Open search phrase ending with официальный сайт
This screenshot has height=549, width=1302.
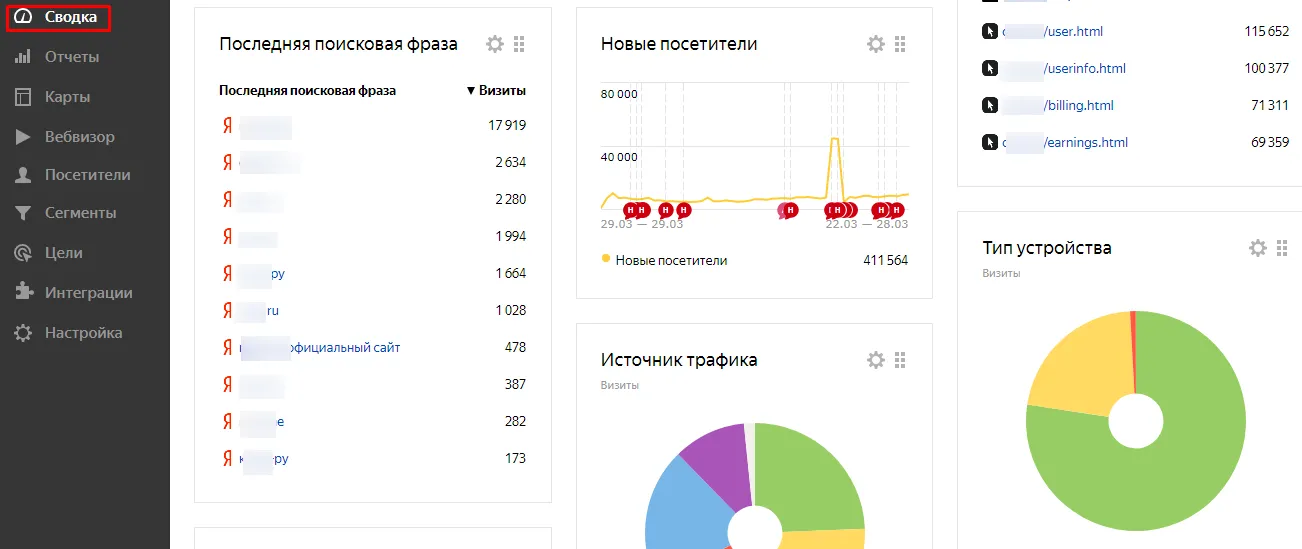[x=320, y=347]
